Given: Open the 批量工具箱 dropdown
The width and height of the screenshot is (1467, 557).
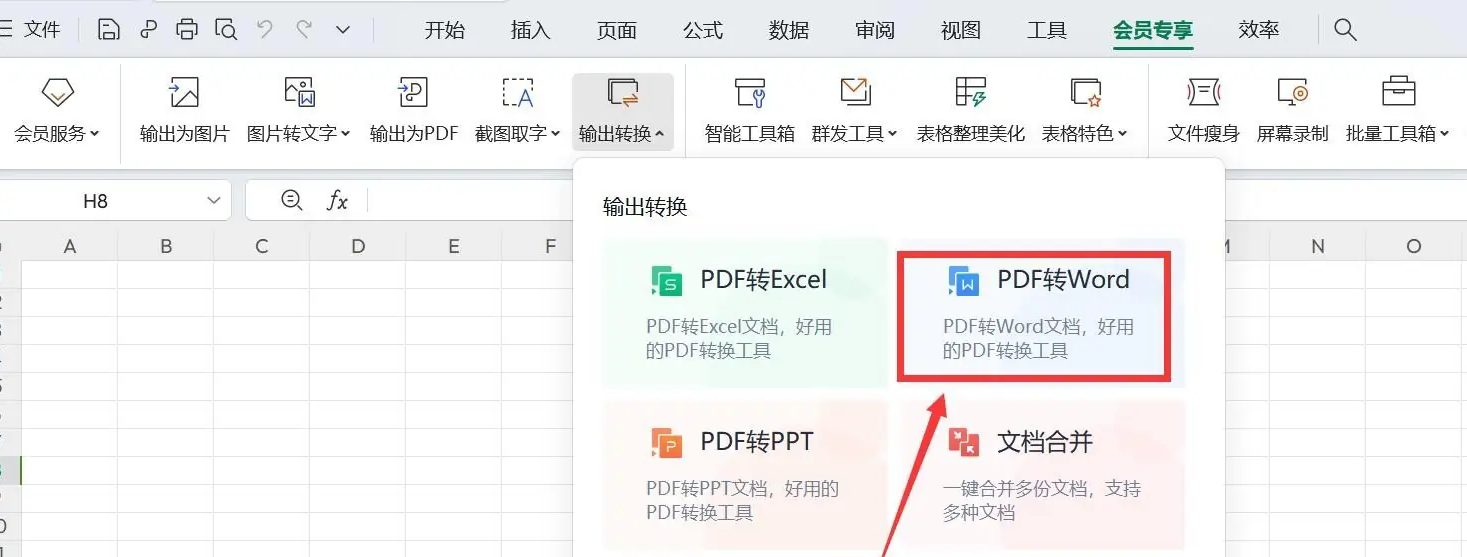Looking at the screenshot, I should pos(1398,110).
